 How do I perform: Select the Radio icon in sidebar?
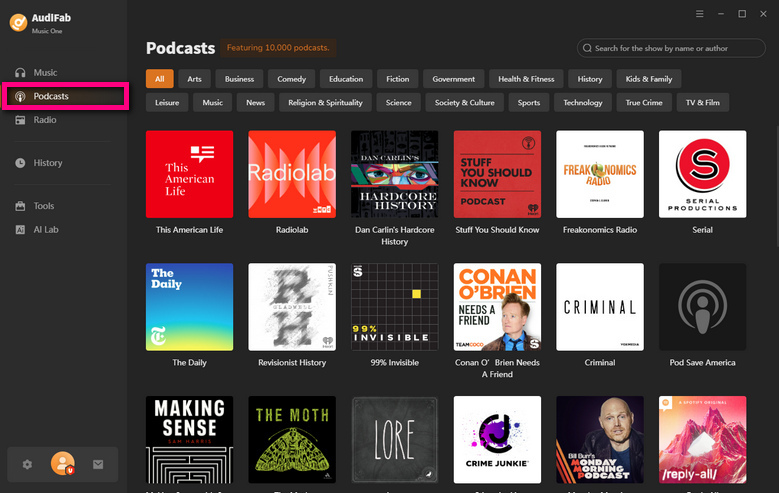point(20,120)
